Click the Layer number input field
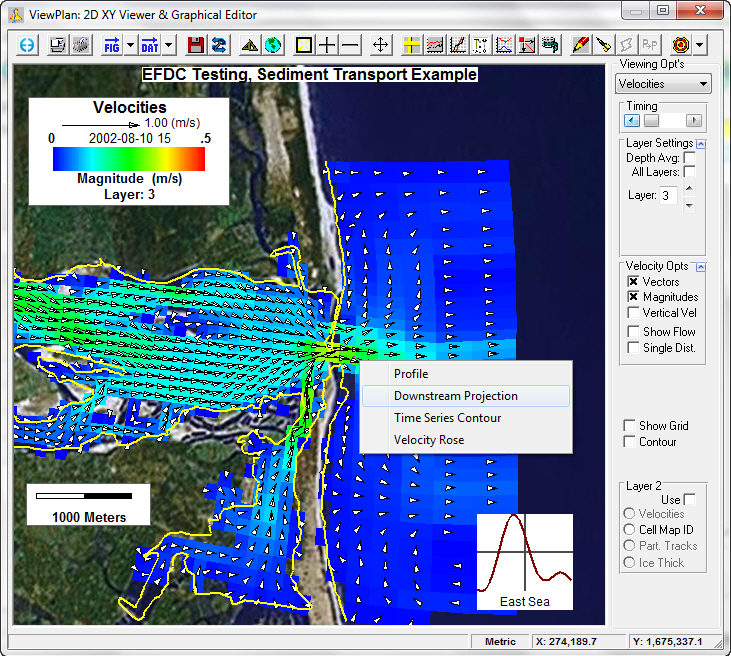Screen dimensions: 731x656 point(668,195)
